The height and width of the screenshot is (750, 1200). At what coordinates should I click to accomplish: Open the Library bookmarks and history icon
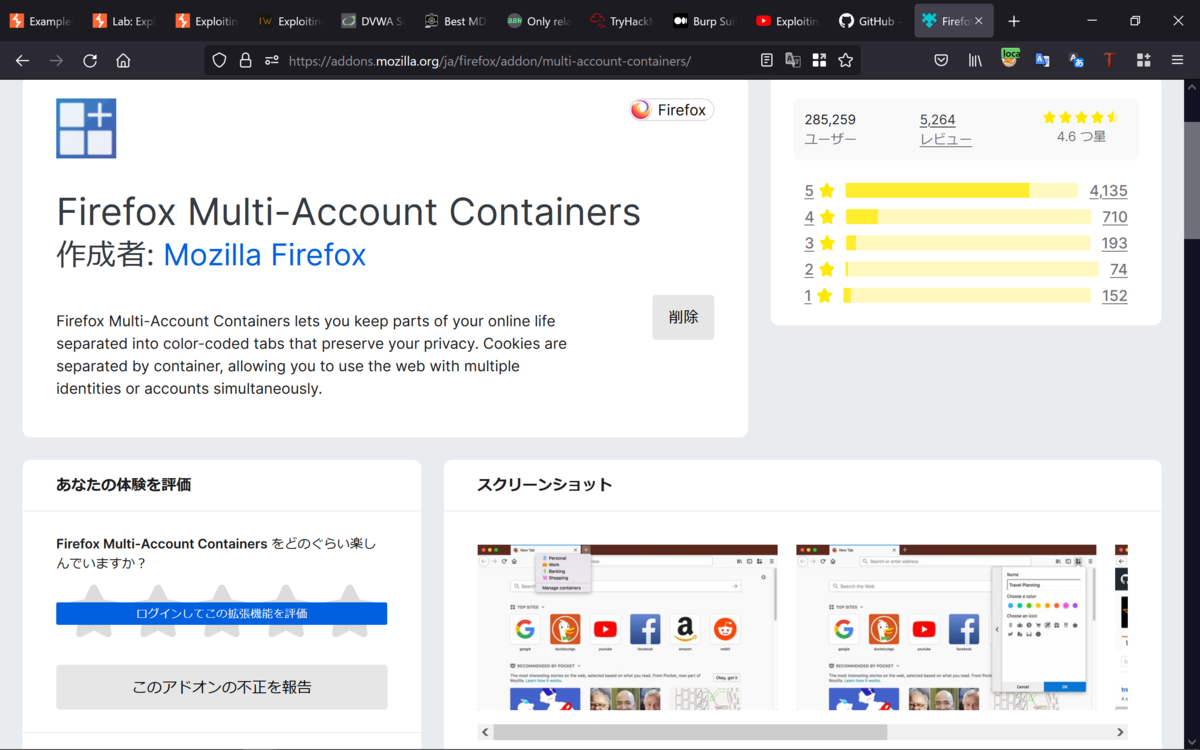pos(975,60)
